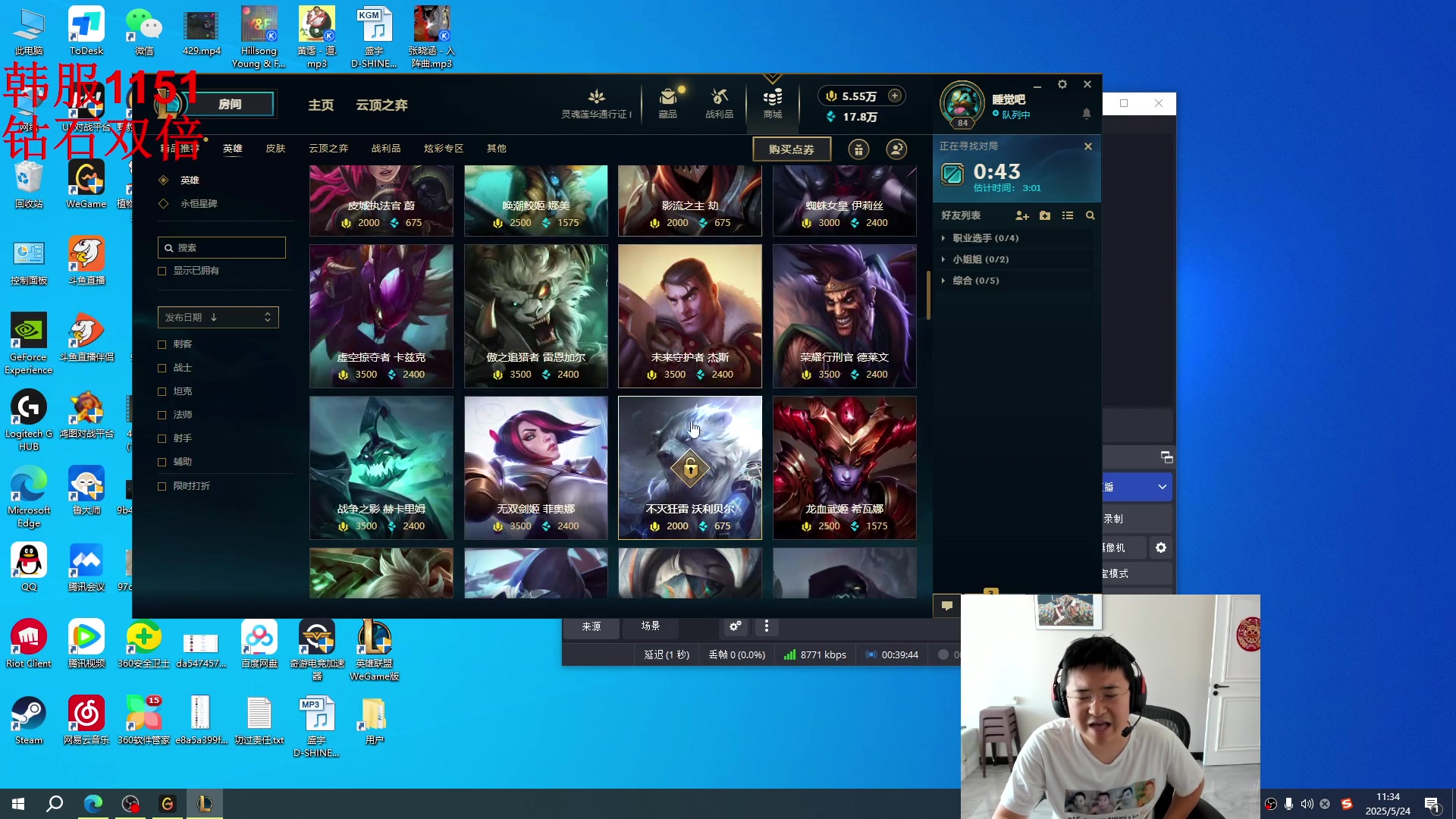The image size is (1456, 819).
Task: Check the 法师 filter checkbox
Action: tap(162, 415)
